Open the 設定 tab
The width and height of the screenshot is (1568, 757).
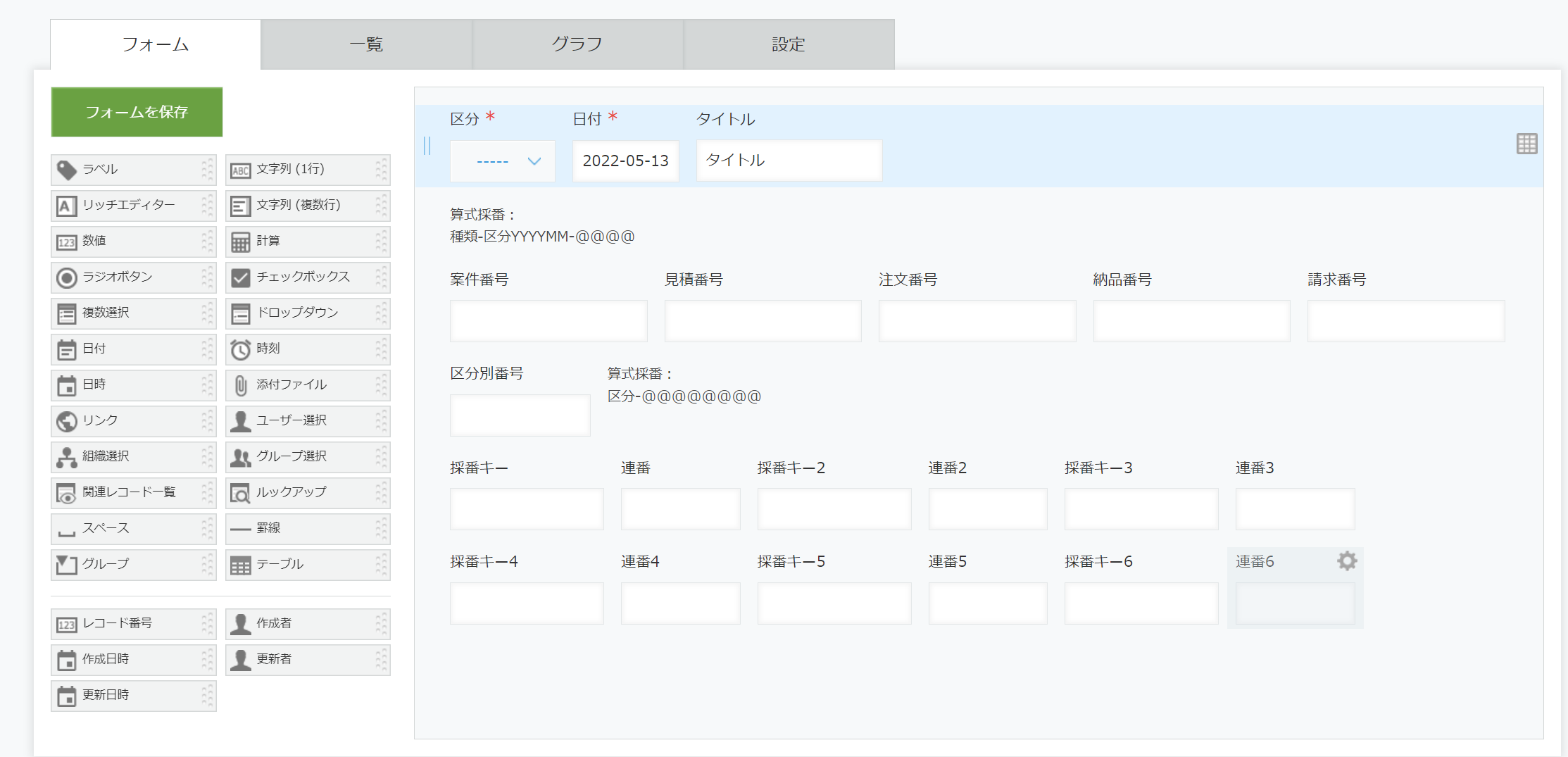[x=789, y=44]
